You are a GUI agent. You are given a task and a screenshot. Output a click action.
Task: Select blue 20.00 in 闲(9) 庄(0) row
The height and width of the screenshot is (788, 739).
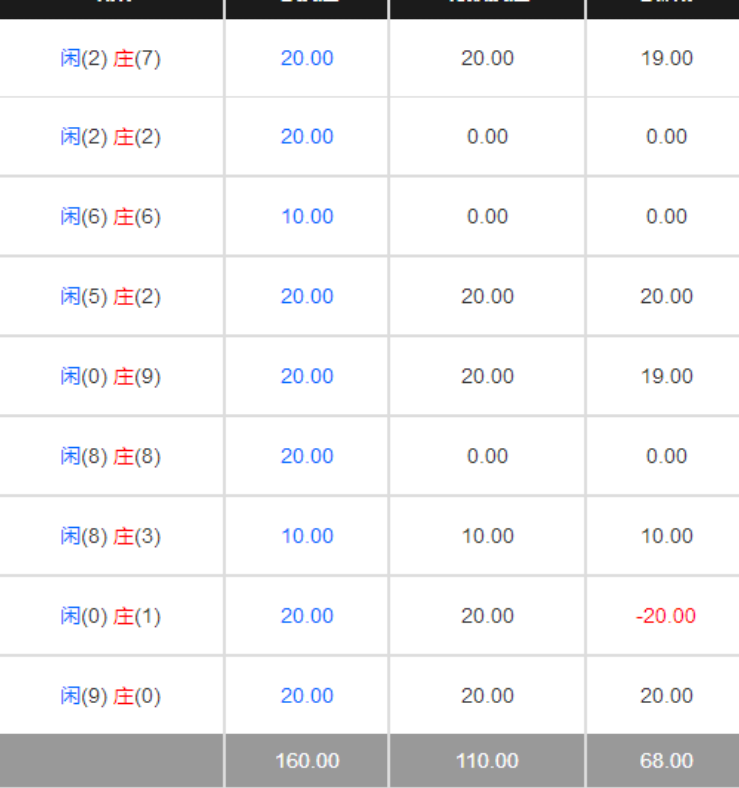tap(307, 696)
